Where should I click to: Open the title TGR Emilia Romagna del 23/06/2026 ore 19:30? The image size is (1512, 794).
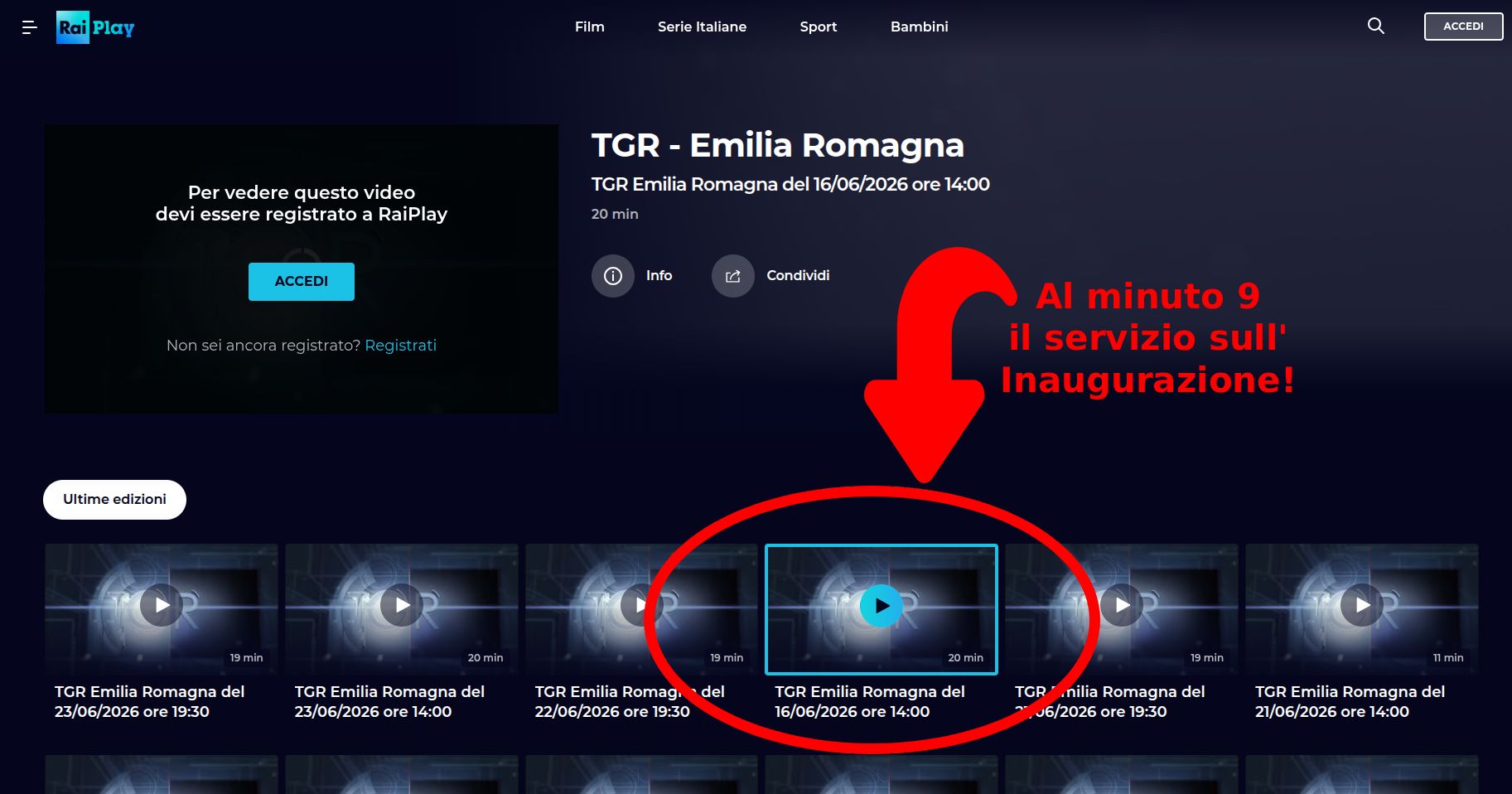149,701
